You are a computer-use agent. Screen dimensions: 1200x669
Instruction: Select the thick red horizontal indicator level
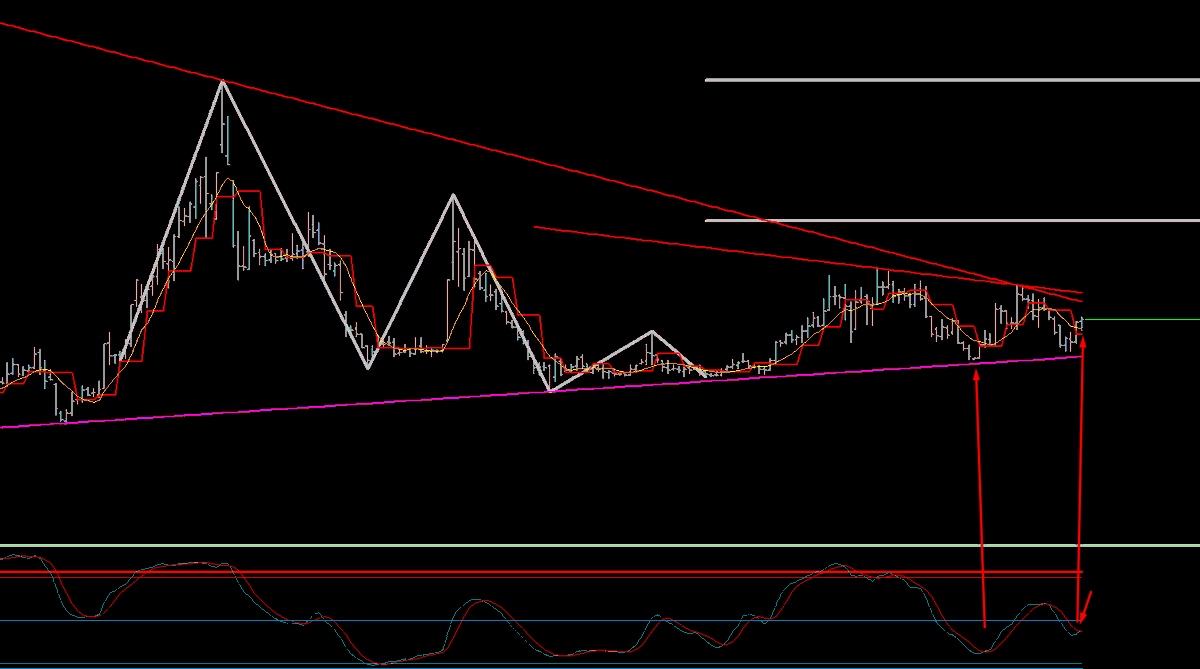click(540, 572)
